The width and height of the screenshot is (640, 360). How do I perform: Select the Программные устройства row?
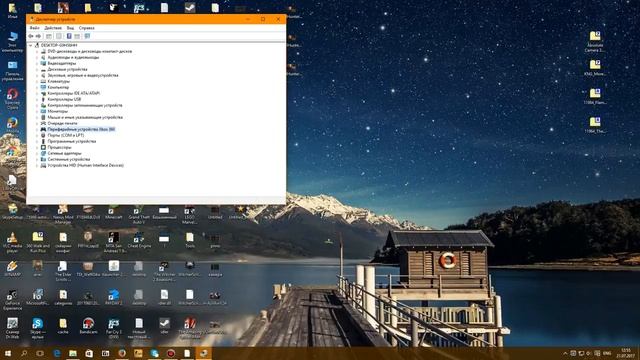pos(68,141)
